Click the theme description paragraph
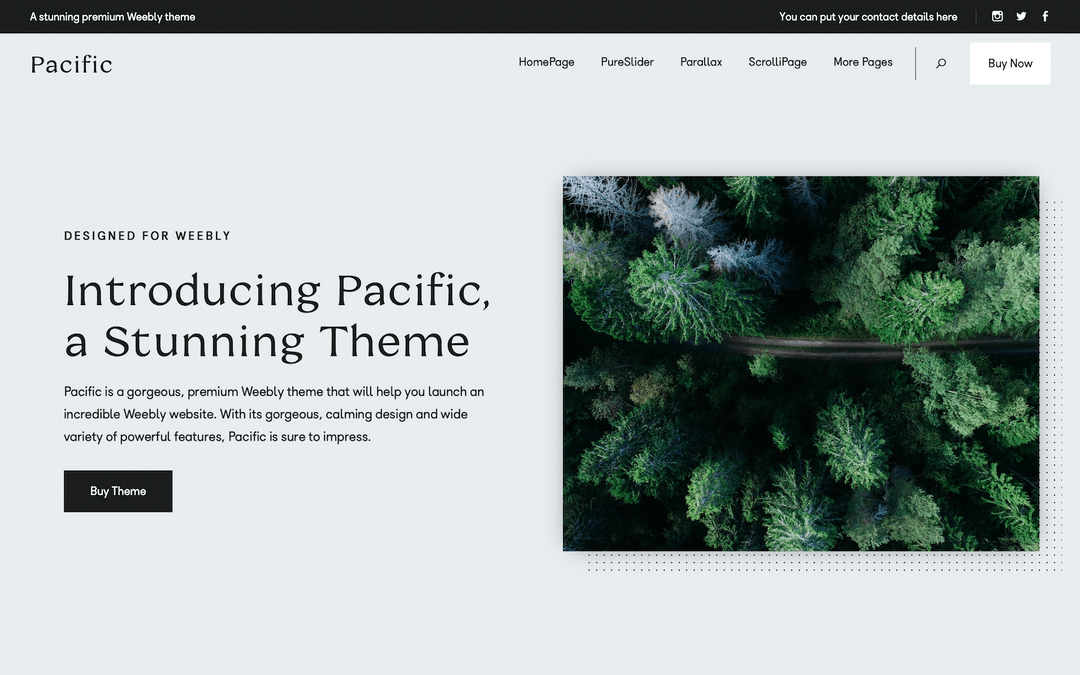Screen dimensions: 1080x675 (272, 414)
